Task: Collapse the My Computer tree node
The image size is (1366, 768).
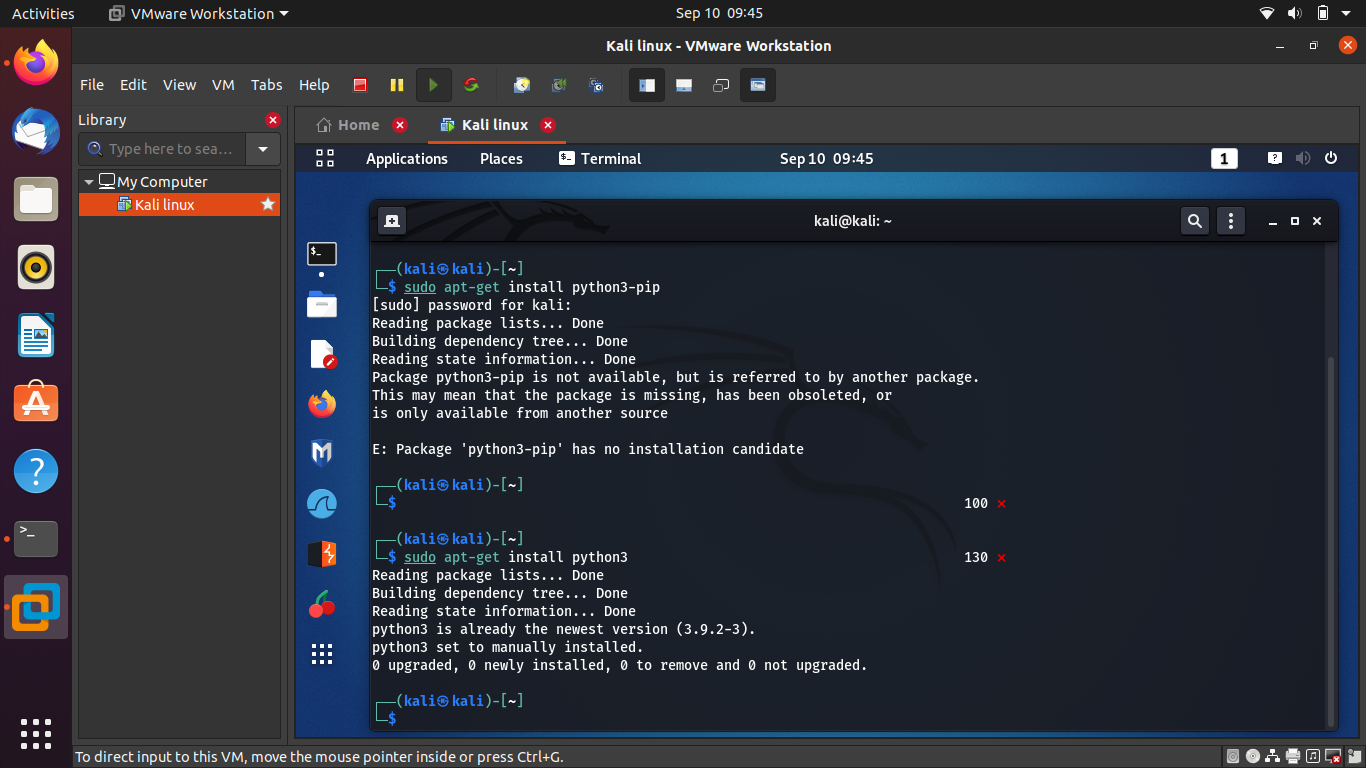Action: (89, 182)
